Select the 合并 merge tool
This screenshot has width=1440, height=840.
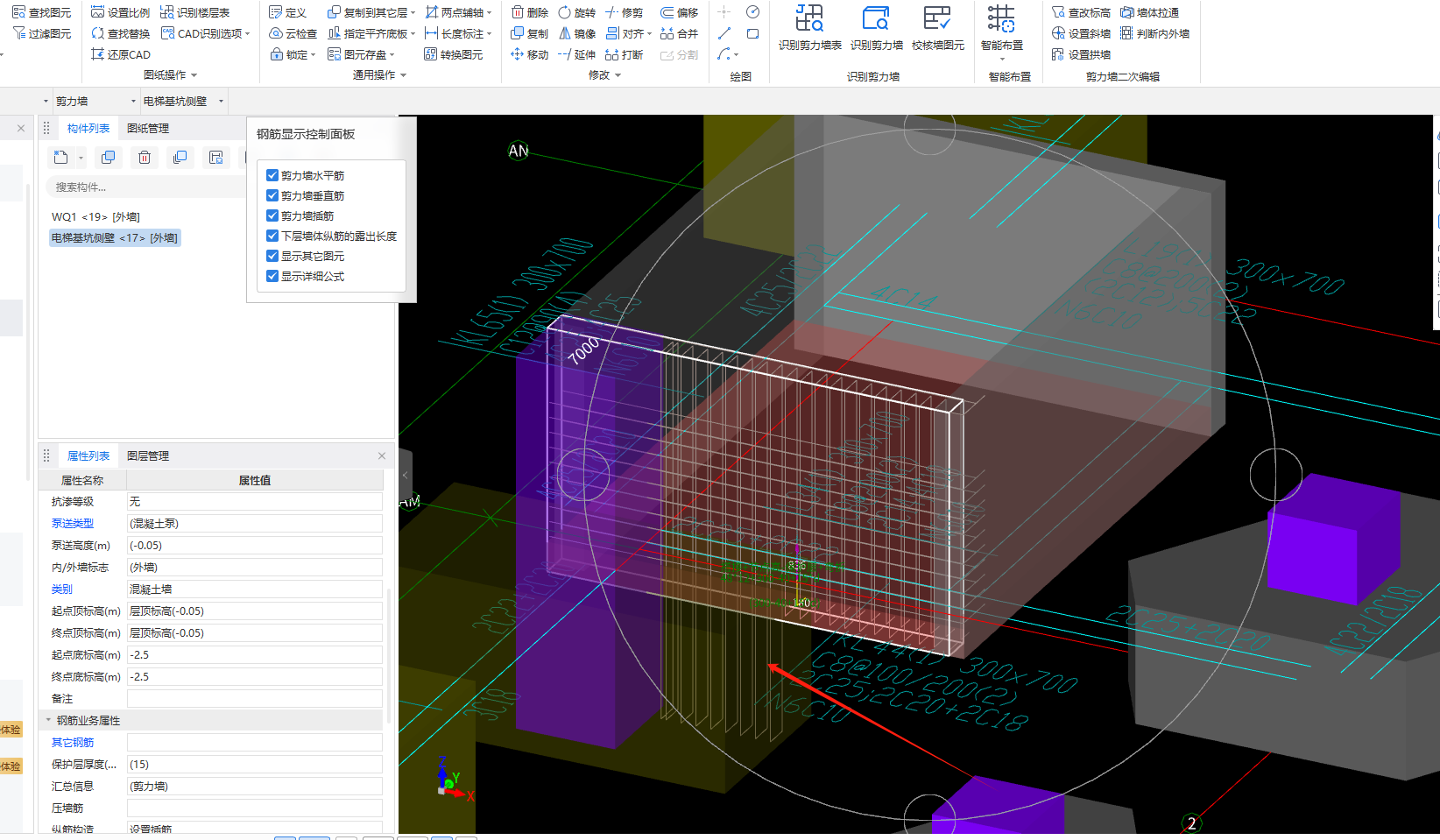[679, 33]
